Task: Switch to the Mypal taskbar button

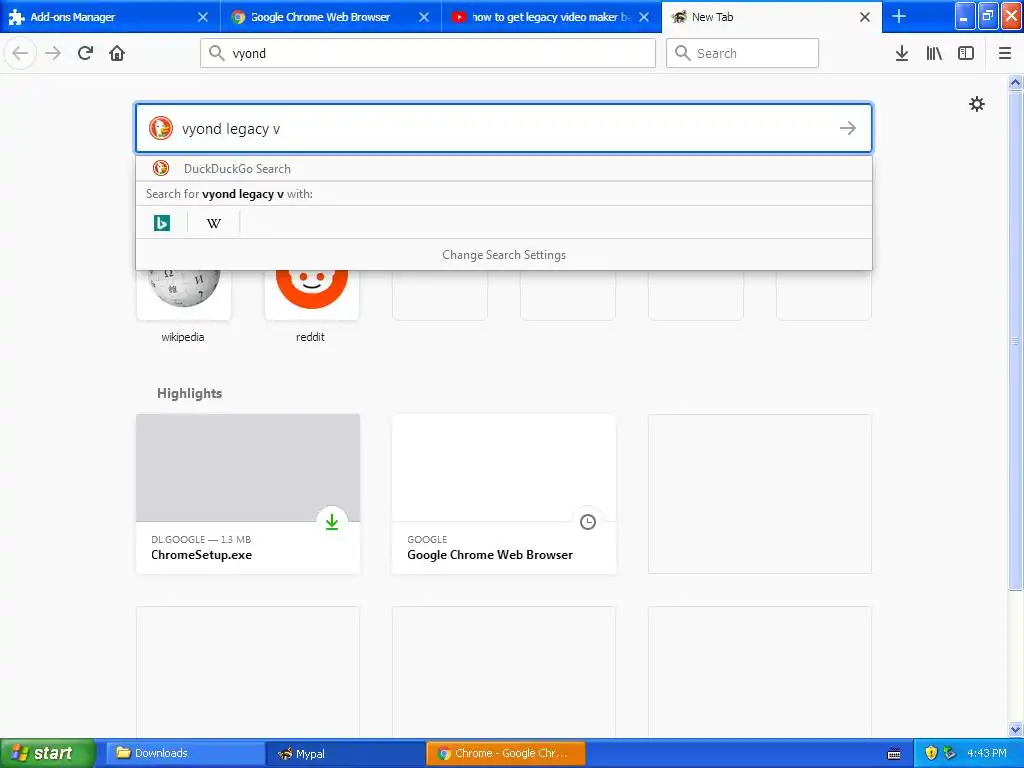Action: [x=345, y=753]
